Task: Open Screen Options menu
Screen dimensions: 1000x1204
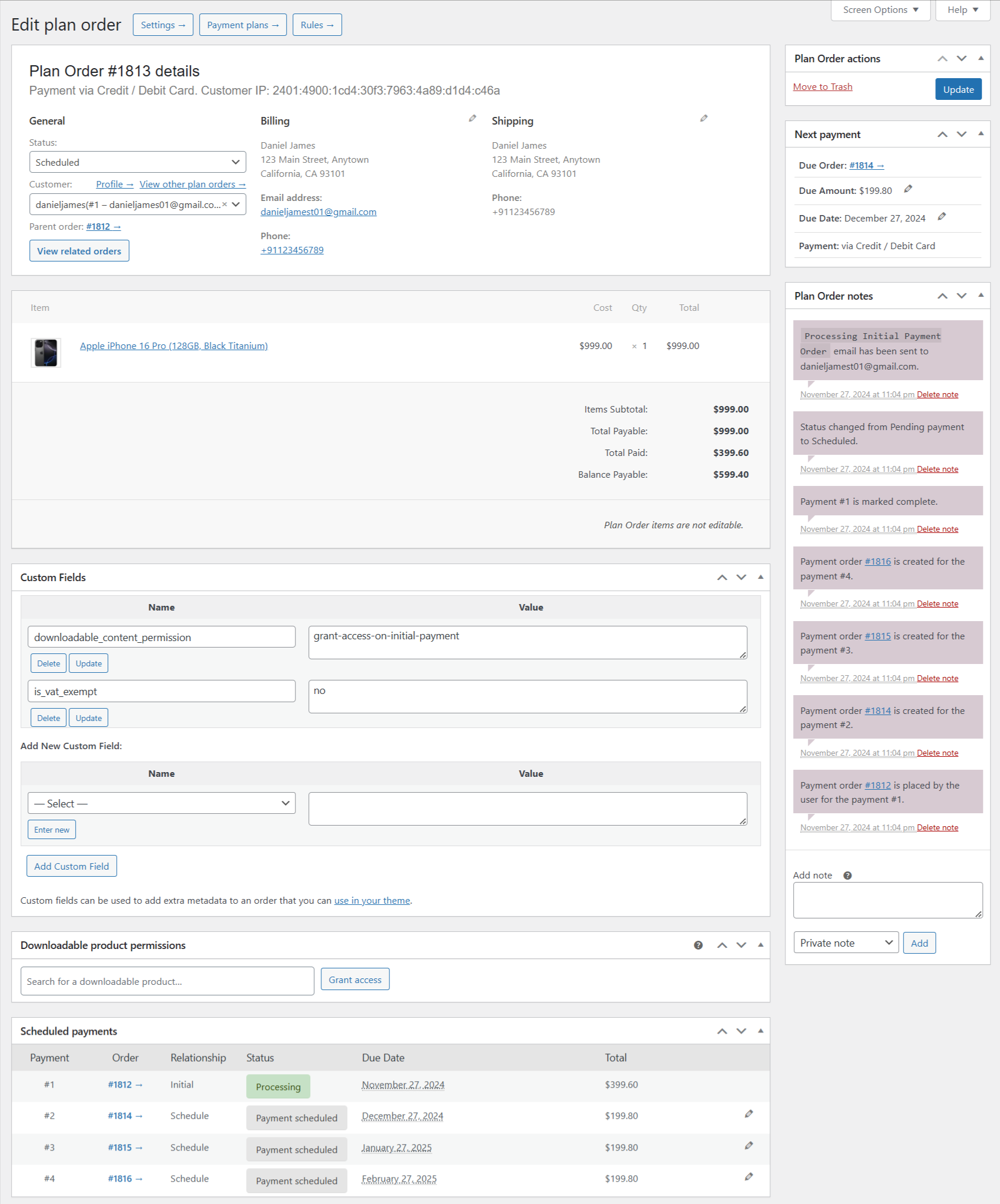Action: click(879, 9)
